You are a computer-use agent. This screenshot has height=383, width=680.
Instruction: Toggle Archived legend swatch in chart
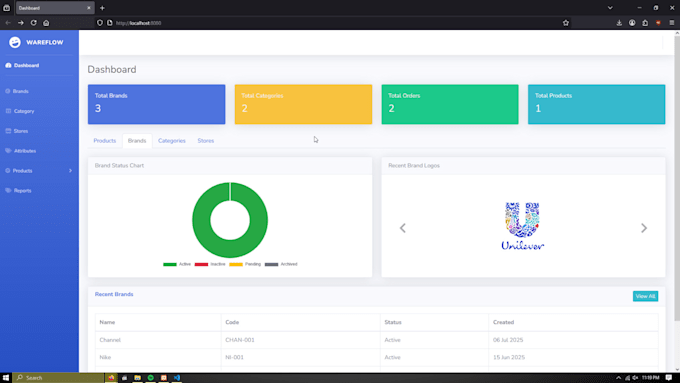[x=271, y=264]
